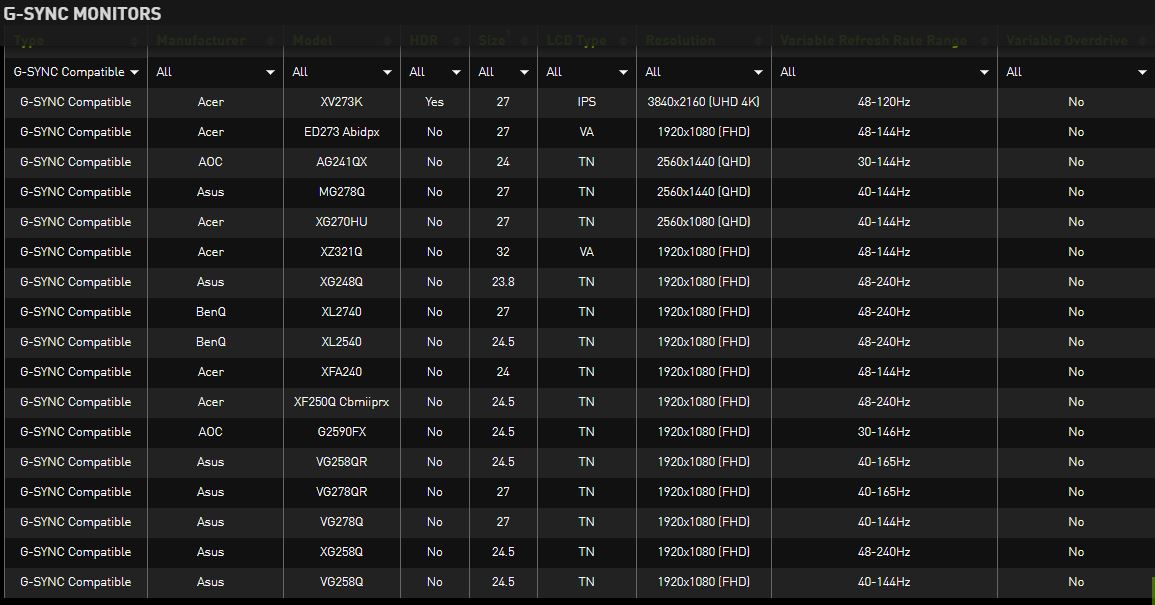Open the Variable Overdrive filter dropdown

click(x=1076, y=72)
